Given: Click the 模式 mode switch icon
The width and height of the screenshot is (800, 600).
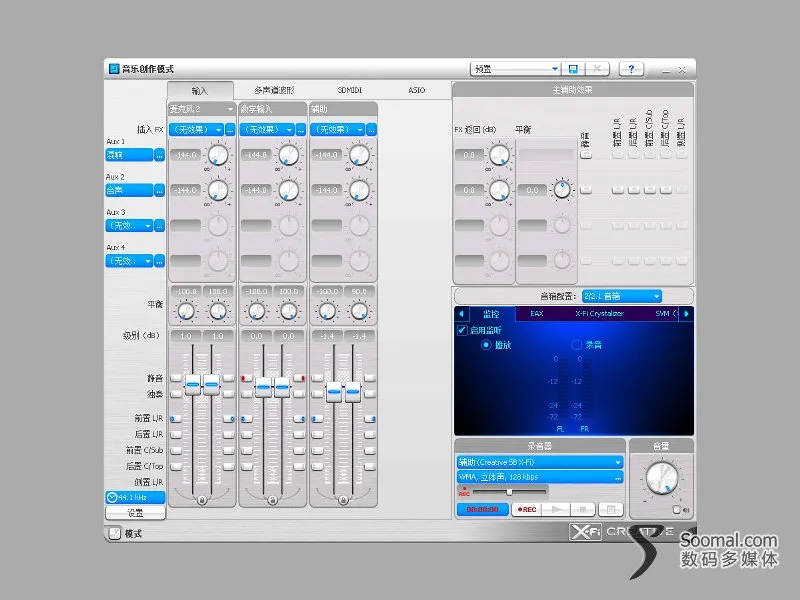Looking at the screenshot, I should click(x=114, y=533).
